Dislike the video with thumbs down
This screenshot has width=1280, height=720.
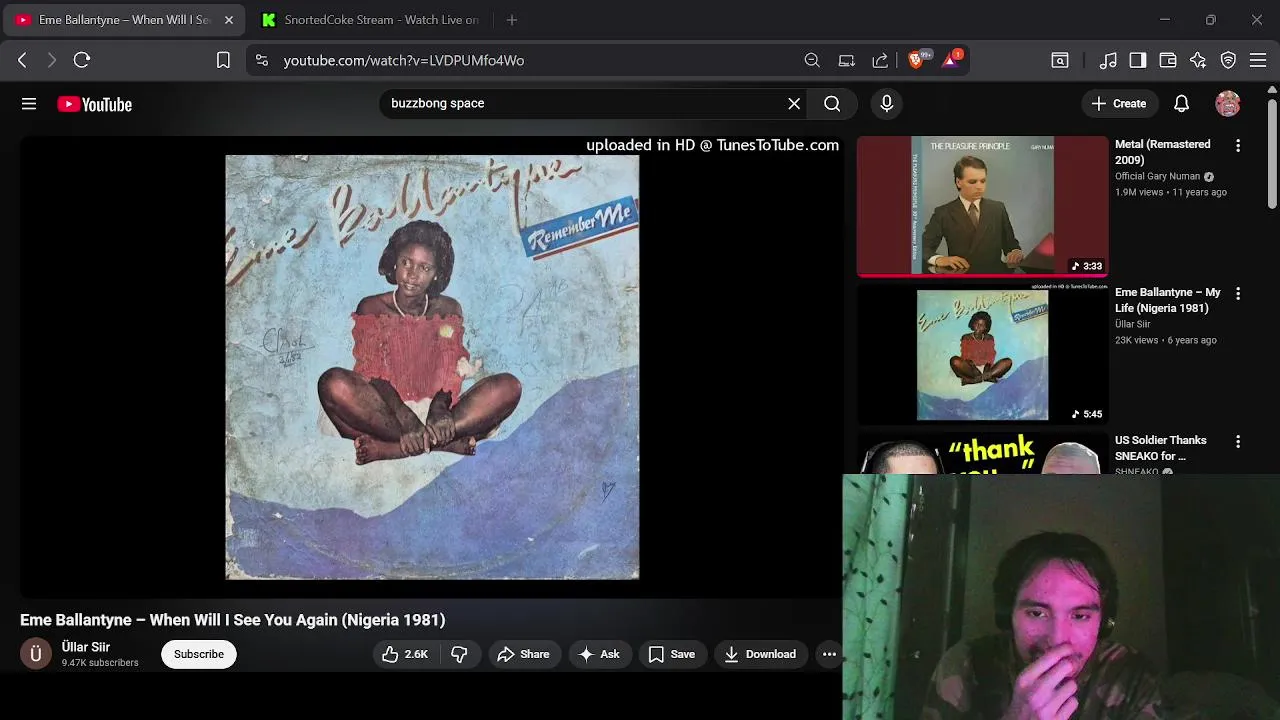click(460, 654)
